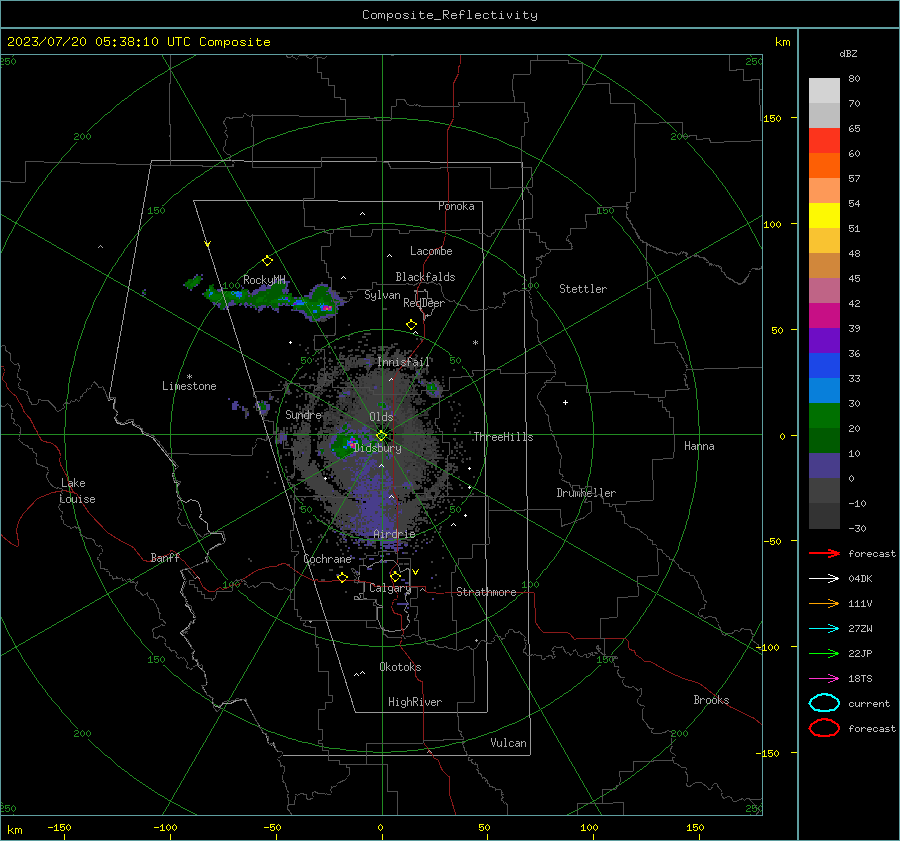
Task: Select the yellow 51-54 dBZ swatch
Action: click(x=824, y=216)
